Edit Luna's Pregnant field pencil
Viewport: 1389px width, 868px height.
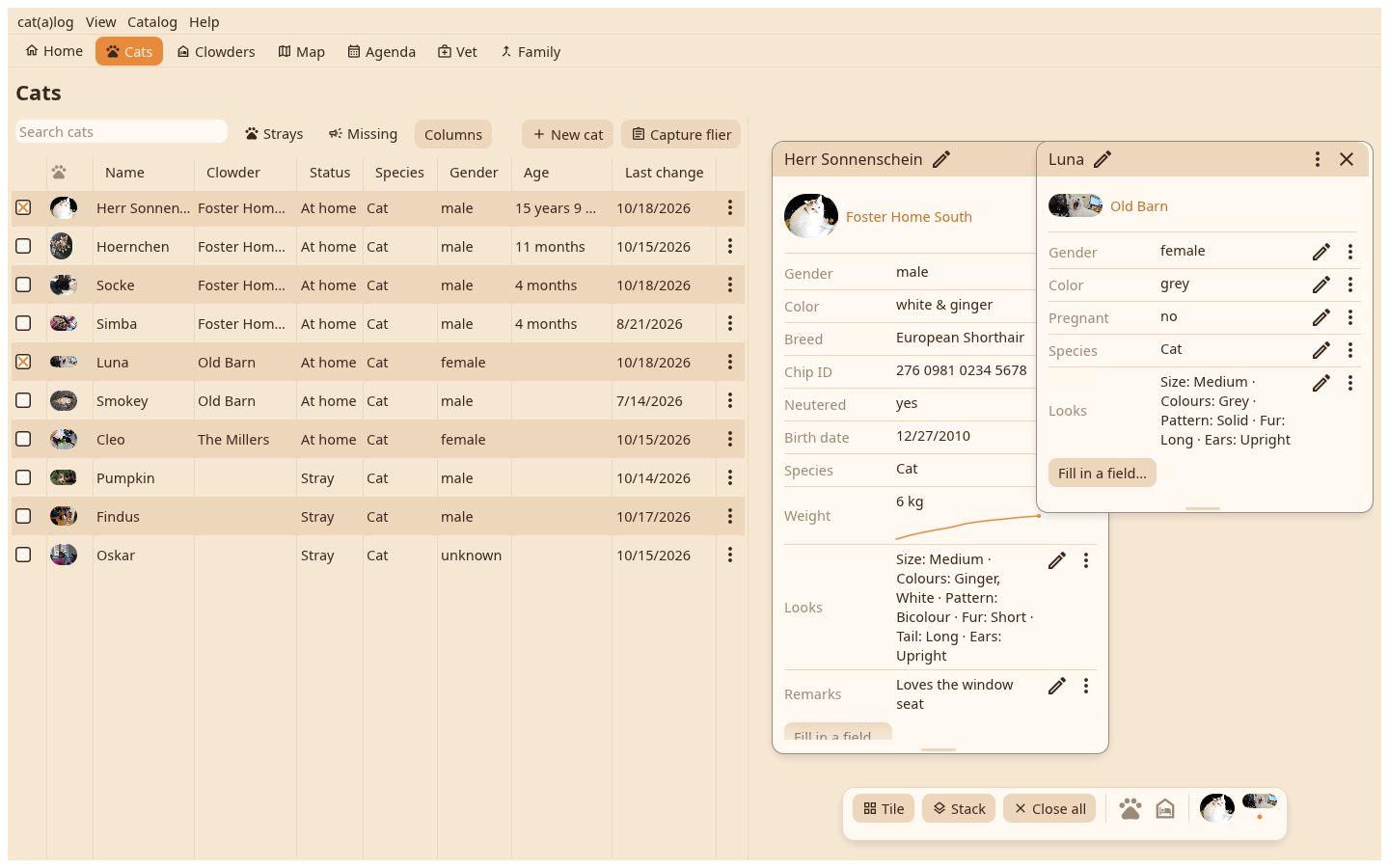(x=1321, y=317)
